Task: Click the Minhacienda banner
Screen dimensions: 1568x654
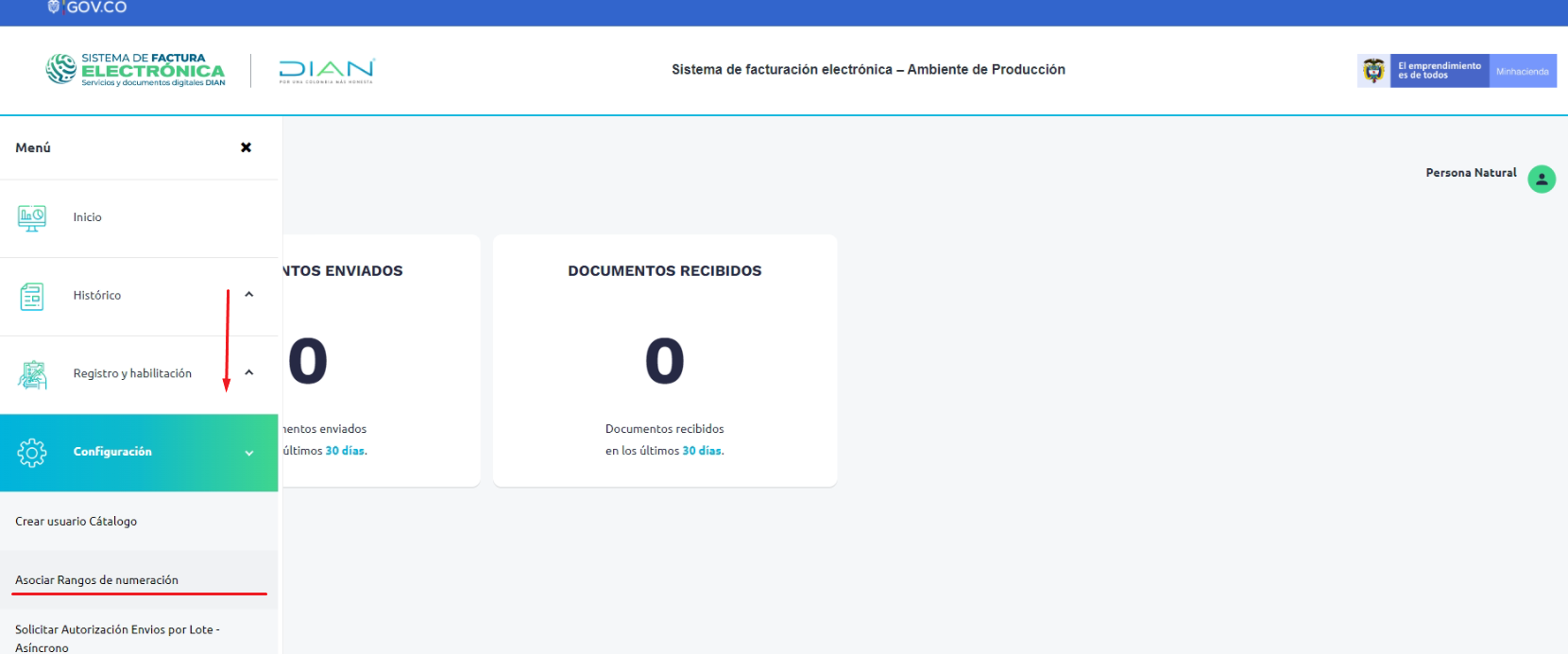Action: (1522, 71)
